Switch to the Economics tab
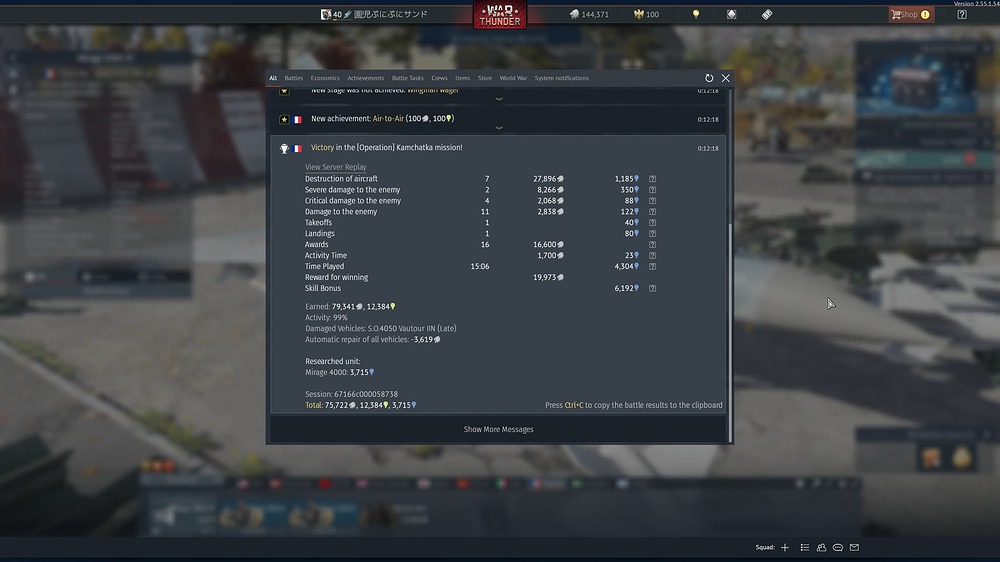The height and width of the screenshot is (562, 1000). pyautogui.click(x=325, y=78)
